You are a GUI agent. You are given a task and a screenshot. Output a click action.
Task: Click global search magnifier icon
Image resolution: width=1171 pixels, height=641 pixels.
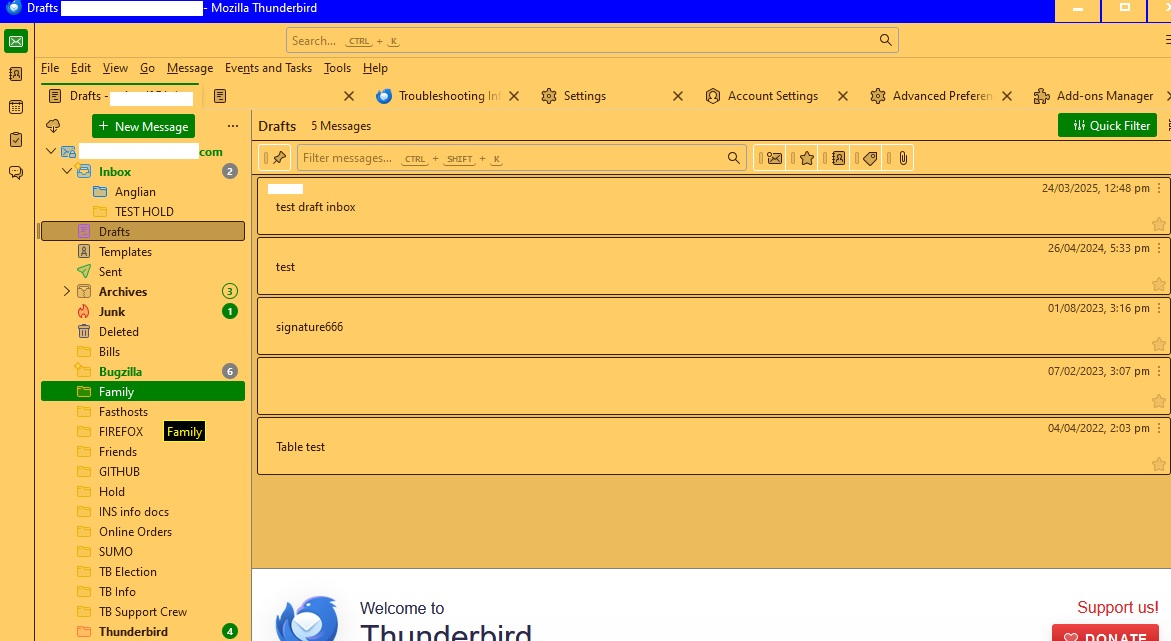coord(886,40)
